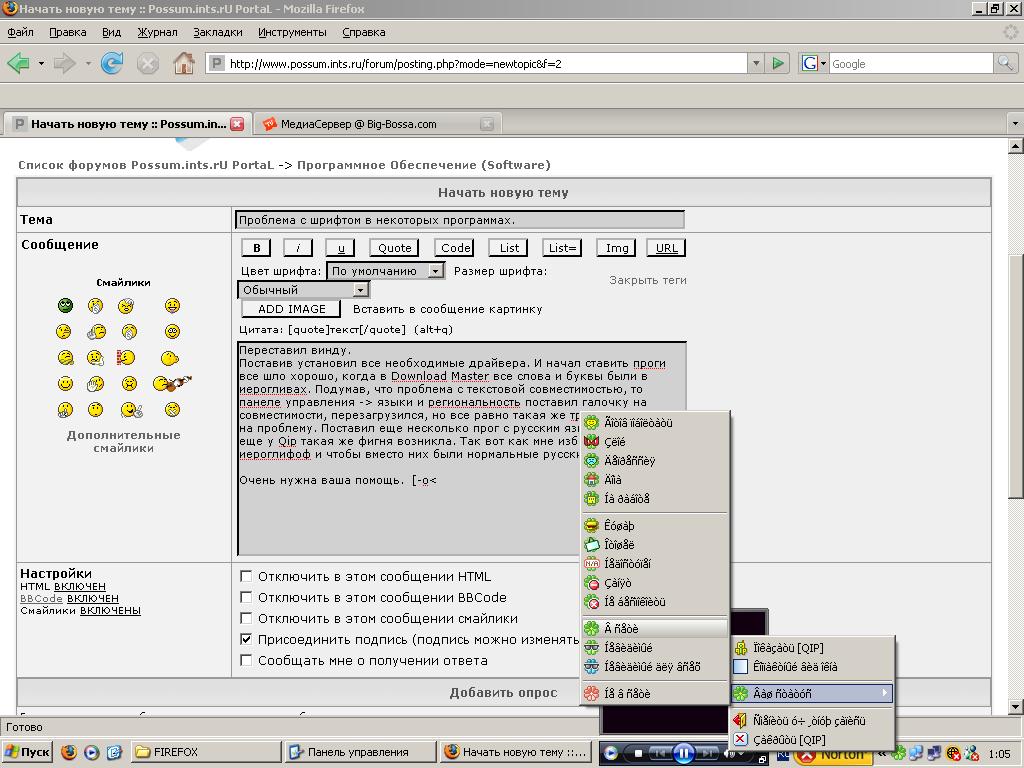Insert the green sick-face smiley
Screen dimensions: 1024x768
[x=65, y=306]
